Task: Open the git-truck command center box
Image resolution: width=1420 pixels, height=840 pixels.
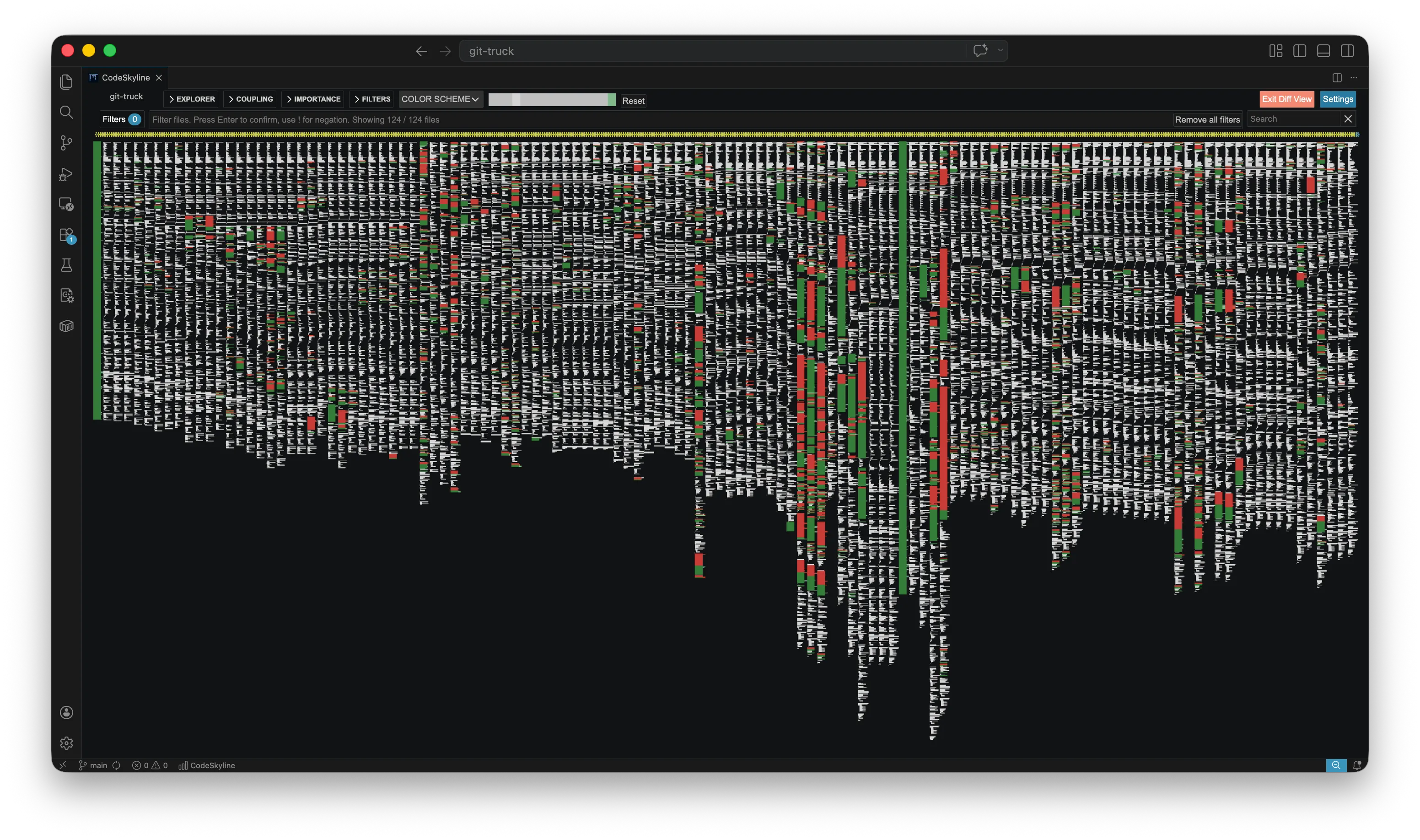Action: pyautogui.click(x=713, y=51)
